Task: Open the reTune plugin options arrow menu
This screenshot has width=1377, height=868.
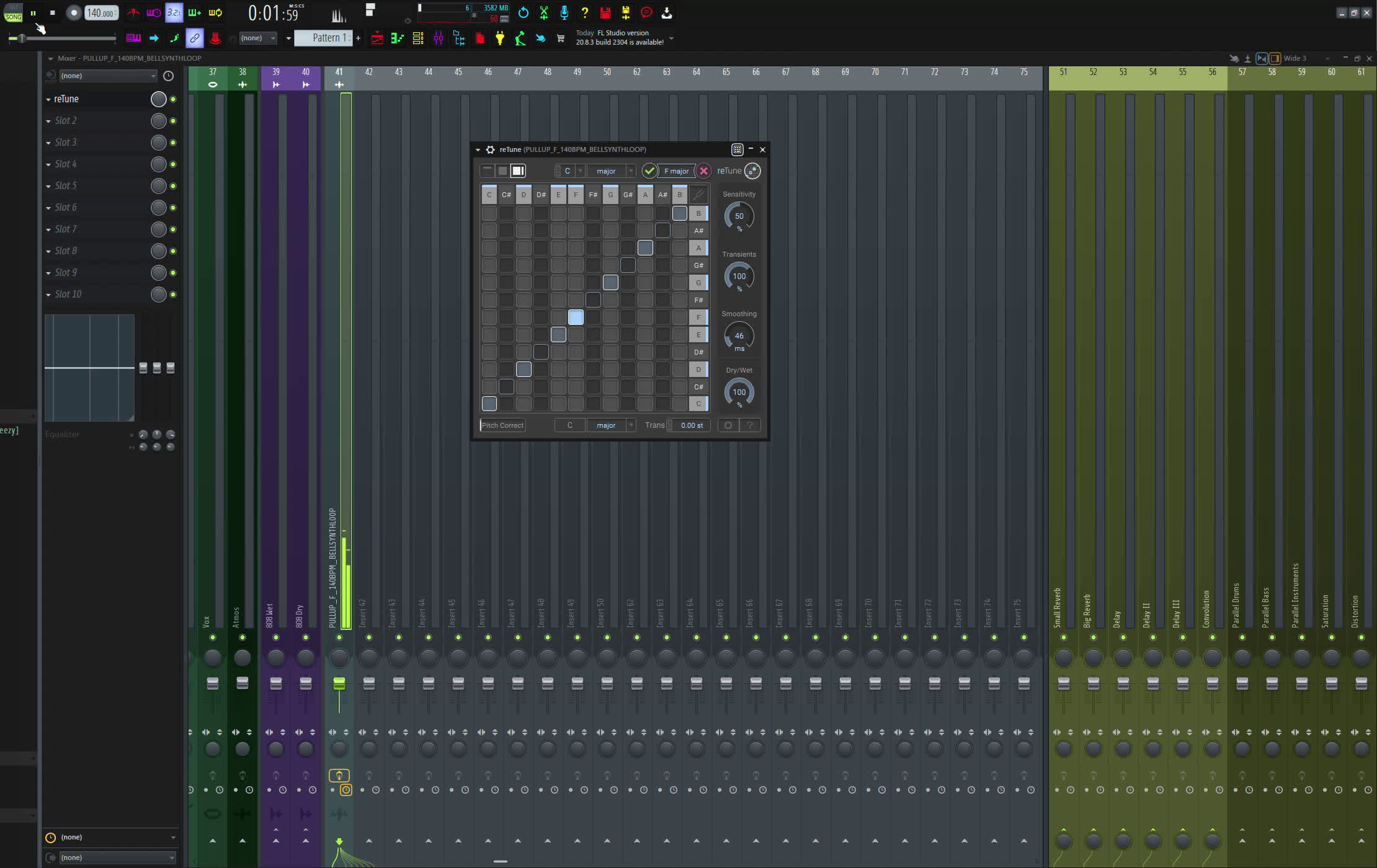Action: click(478, 149)
